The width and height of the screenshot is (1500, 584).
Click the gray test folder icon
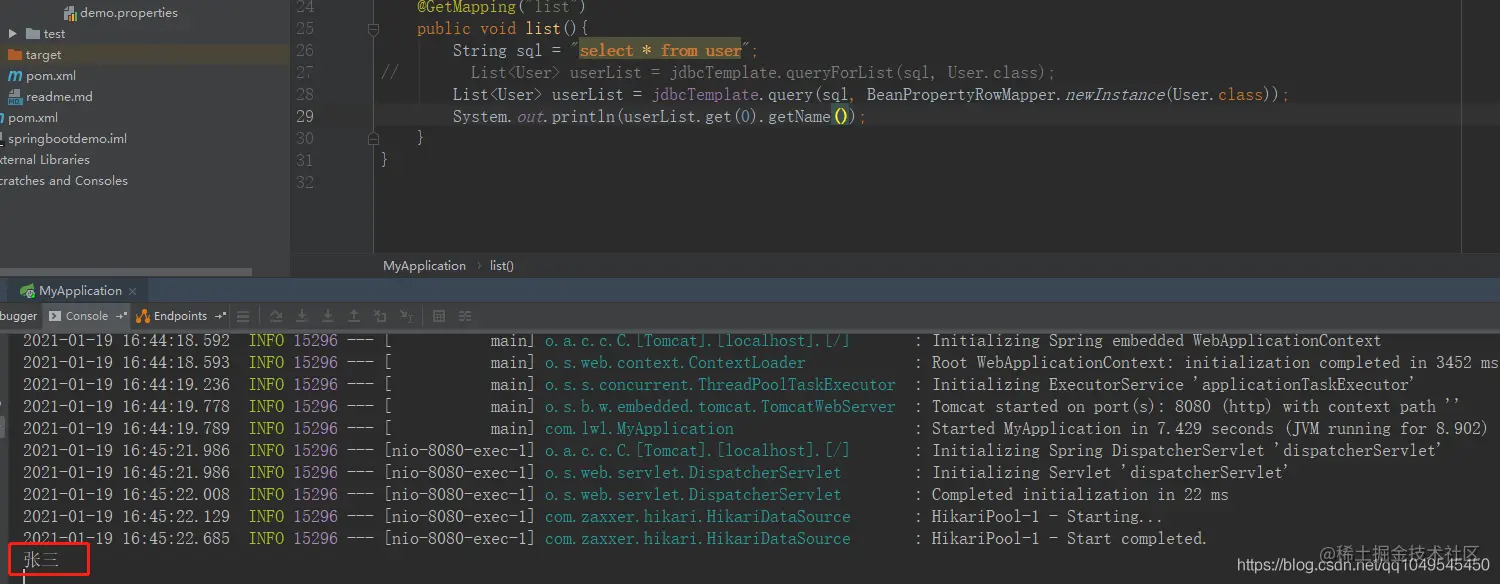click(33, 34)
